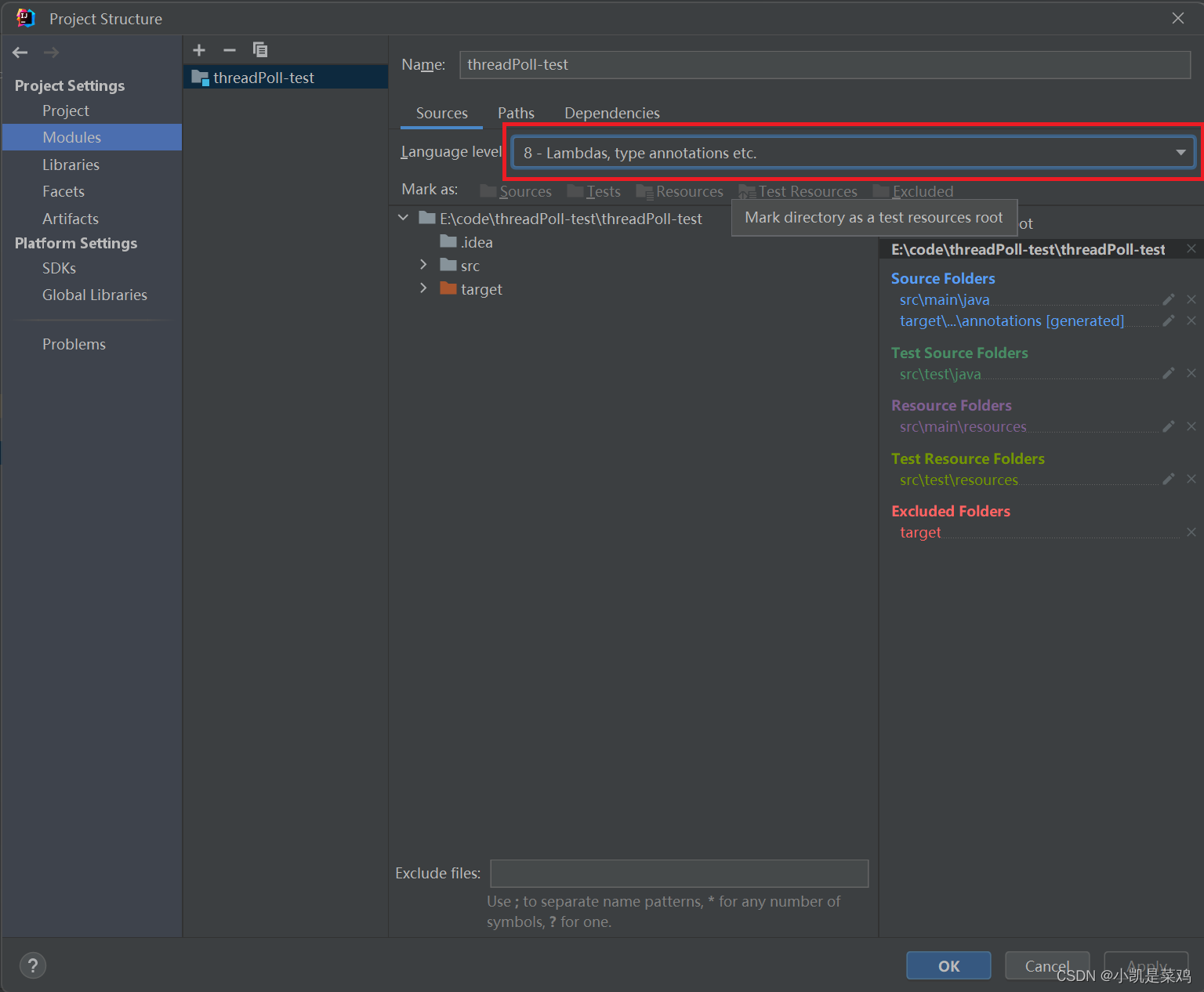Switch to the Paths tab
Screen dimensions: 1204x992
tap(516, 113)
